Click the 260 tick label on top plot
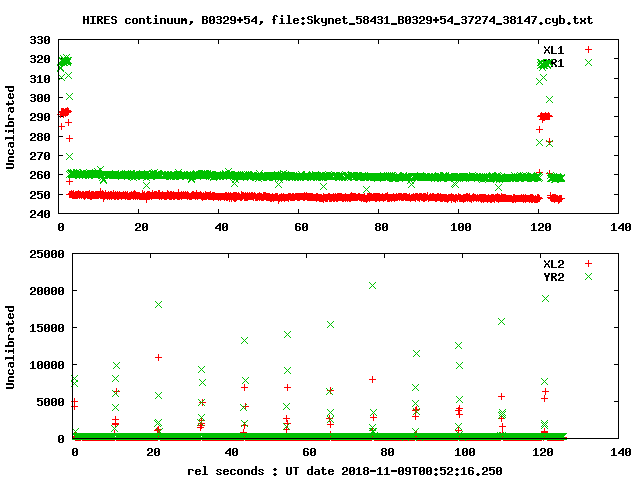The height and width of the screenshot is (480, 640). click(x=40, y=176)
